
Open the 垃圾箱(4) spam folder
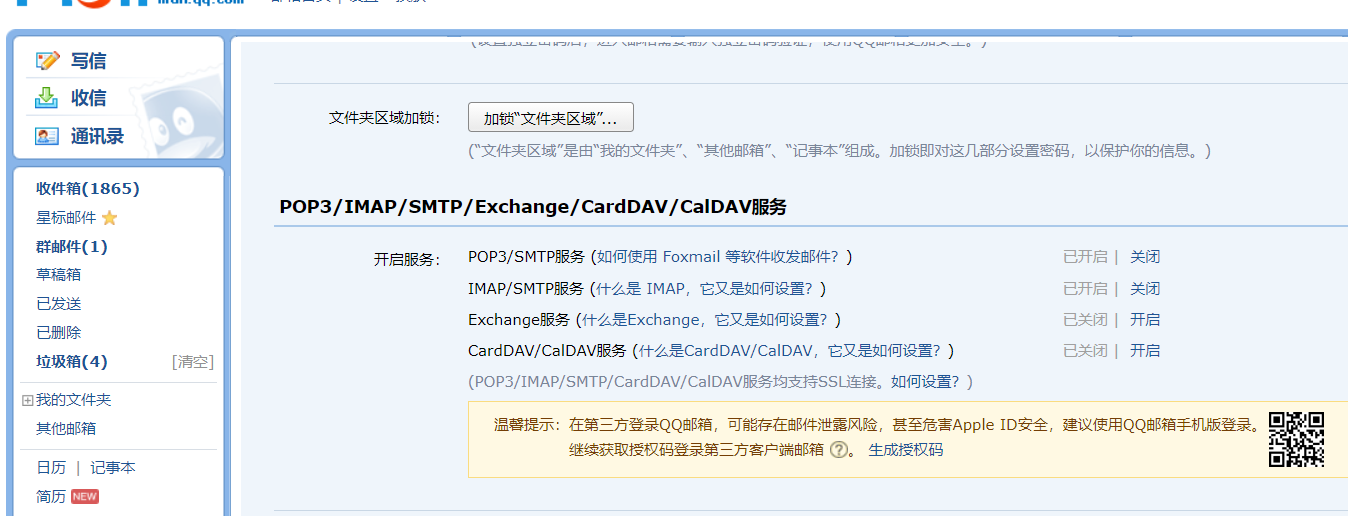[x=72, y=362]
